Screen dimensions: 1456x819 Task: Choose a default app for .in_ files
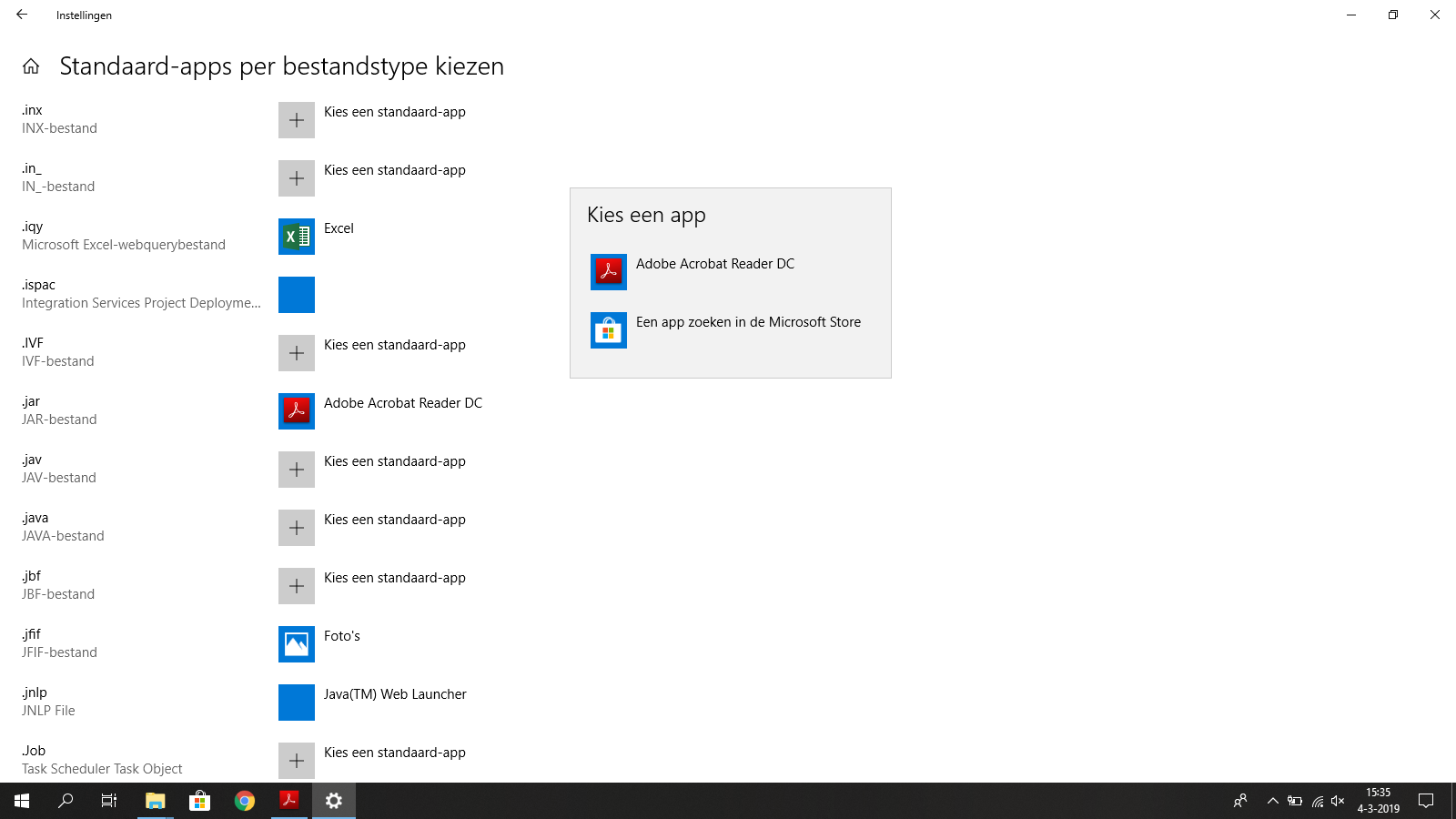click(x=297, y=178)
